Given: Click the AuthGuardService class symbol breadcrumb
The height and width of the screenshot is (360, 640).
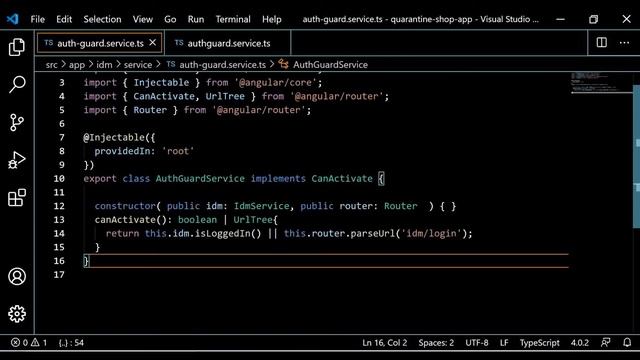Looking at the screenshot, I should [330, 64].
